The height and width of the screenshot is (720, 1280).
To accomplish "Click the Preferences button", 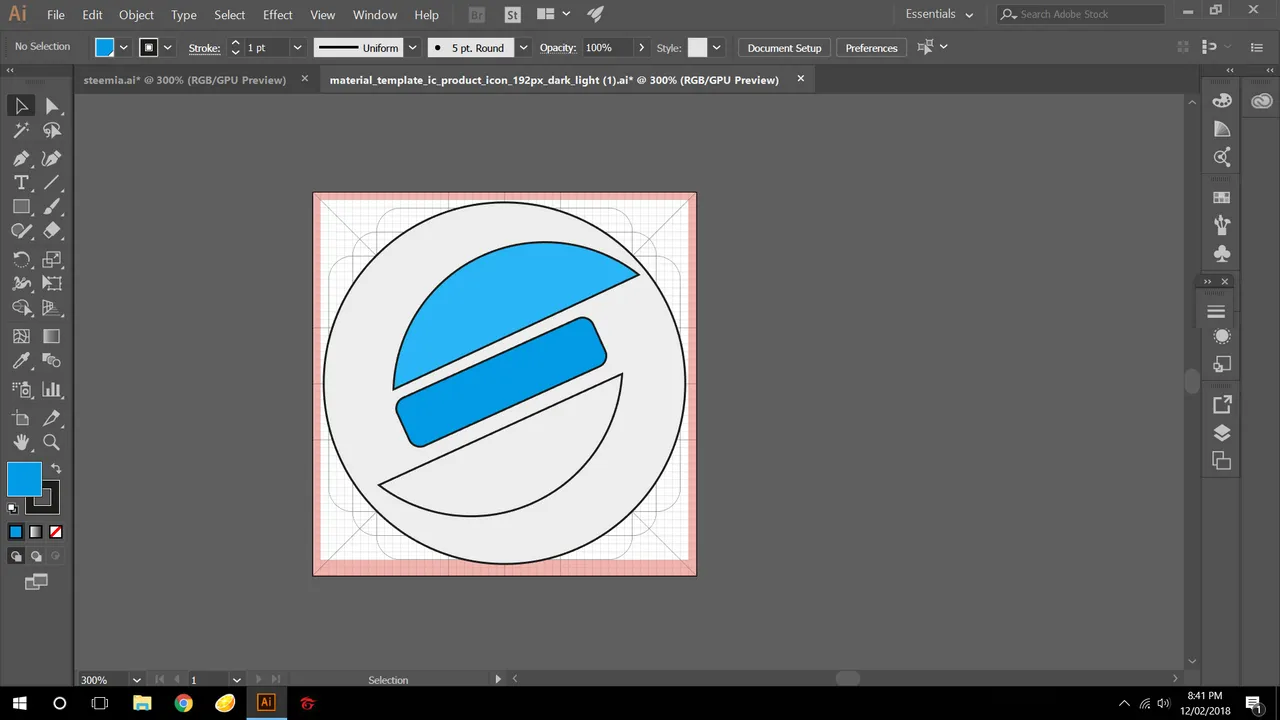I will (x=871, y=47).
